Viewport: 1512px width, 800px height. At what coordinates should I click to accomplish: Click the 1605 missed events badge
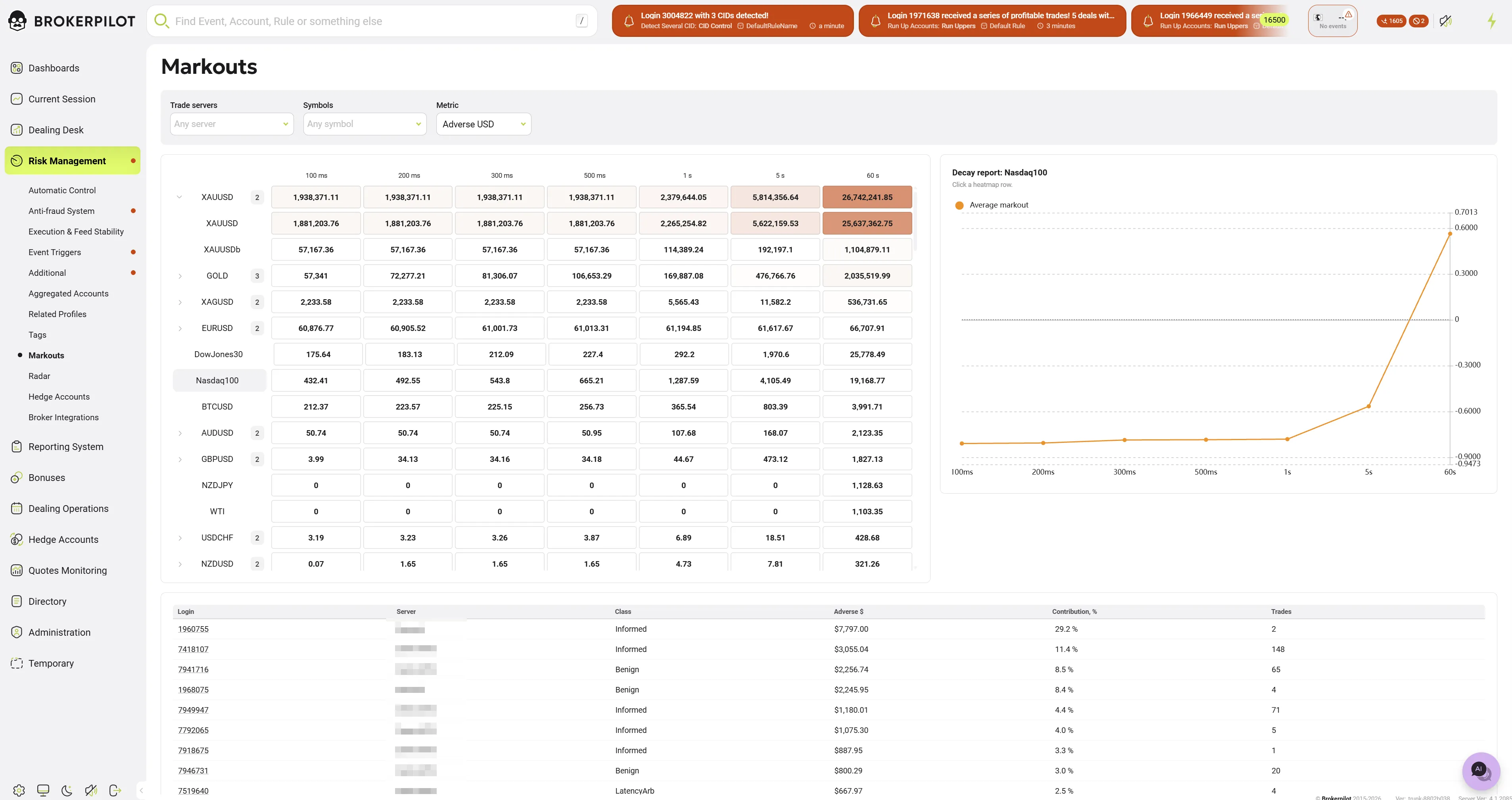[x=1391, y=21]
